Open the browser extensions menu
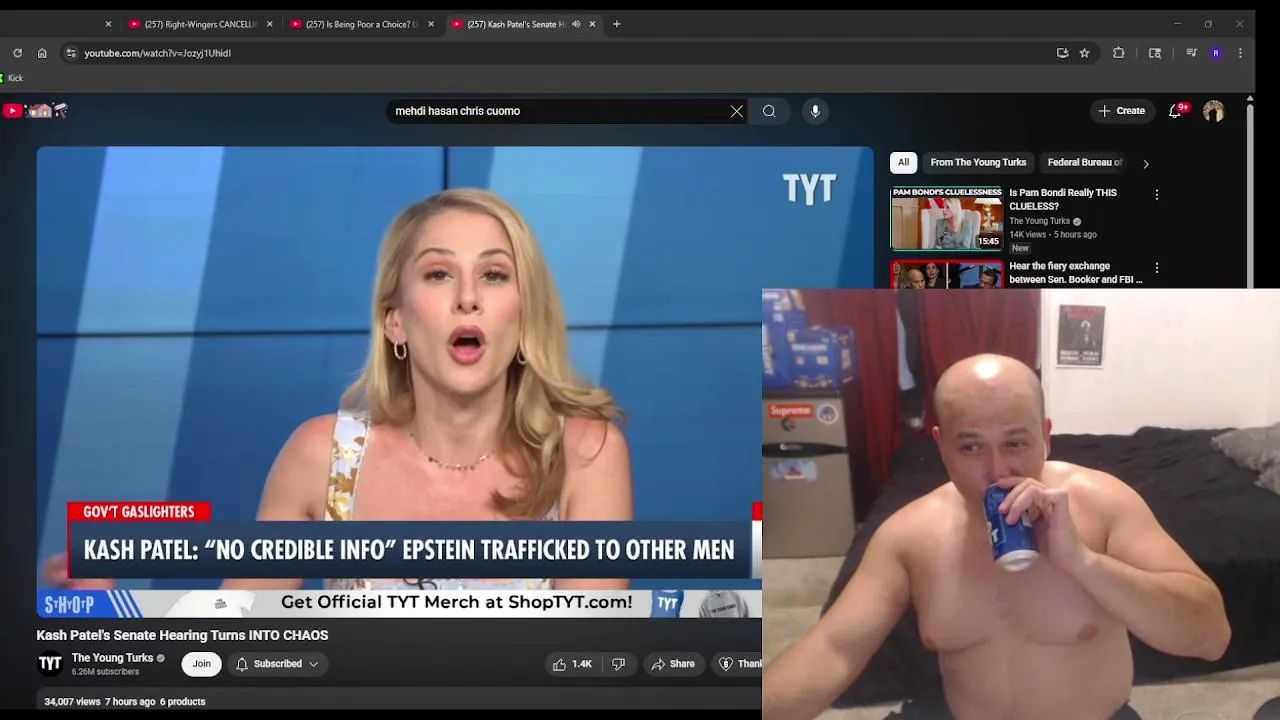 click(1119, 53)
